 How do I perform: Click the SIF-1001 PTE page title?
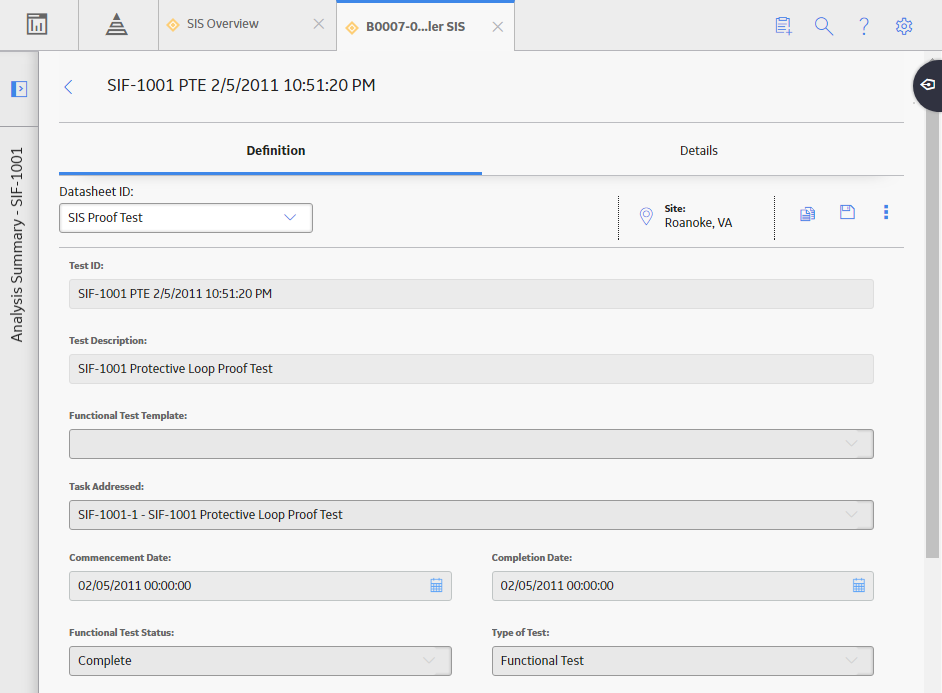[x=241, y=85]
